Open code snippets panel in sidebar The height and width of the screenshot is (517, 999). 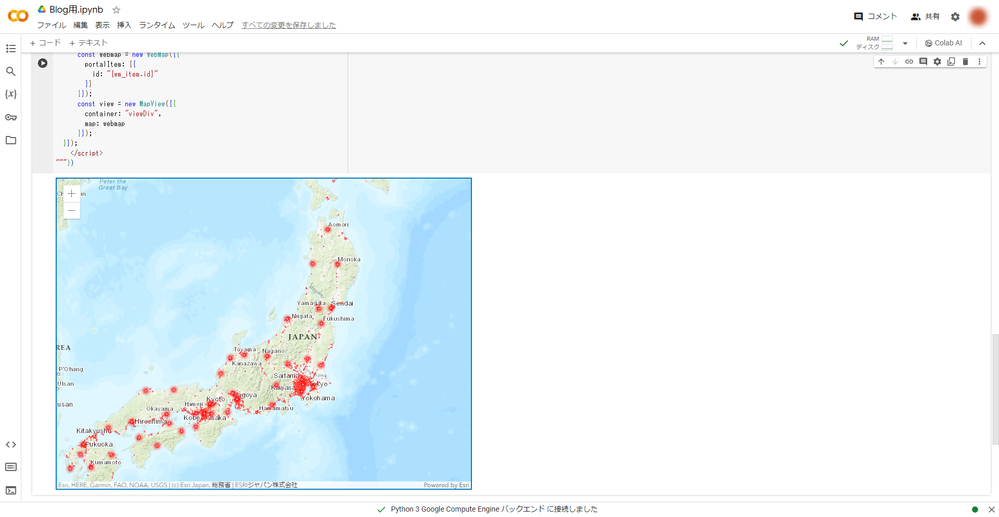click(x=11, y=444)
